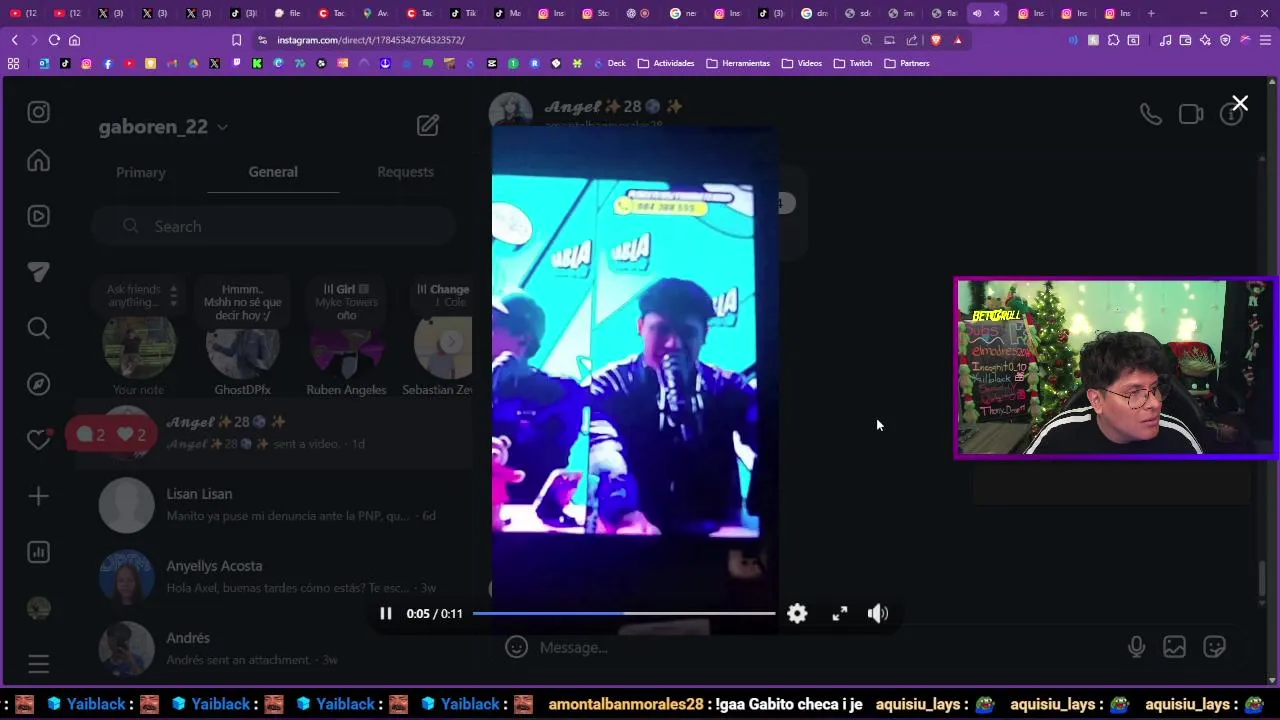Expand the gaboren_22 account switcher
The image size is (1280, 720).
(163, 127)
